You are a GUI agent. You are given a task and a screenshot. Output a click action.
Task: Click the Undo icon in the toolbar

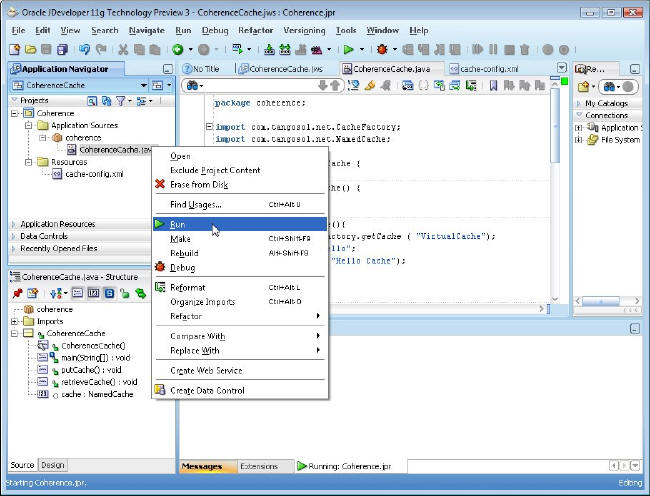click(84, 49)
